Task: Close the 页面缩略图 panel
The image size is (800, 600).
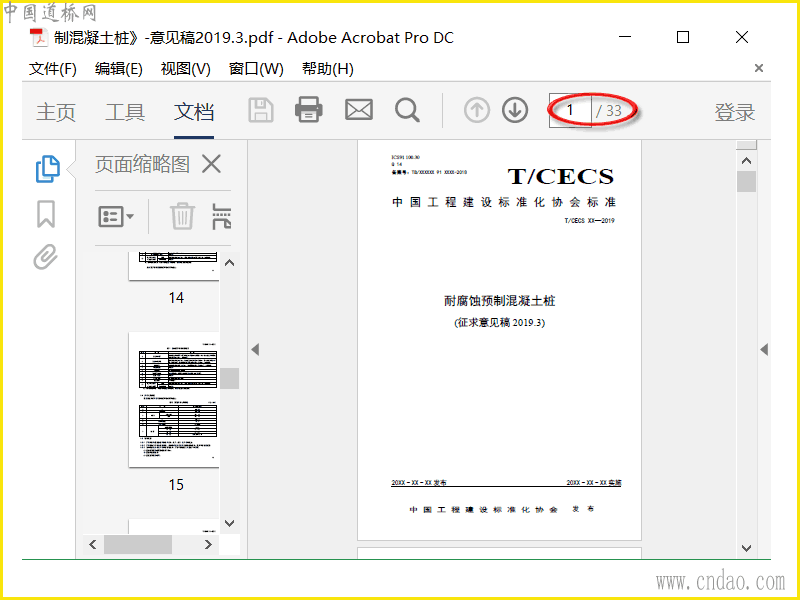Action: (x=211, y=164)
